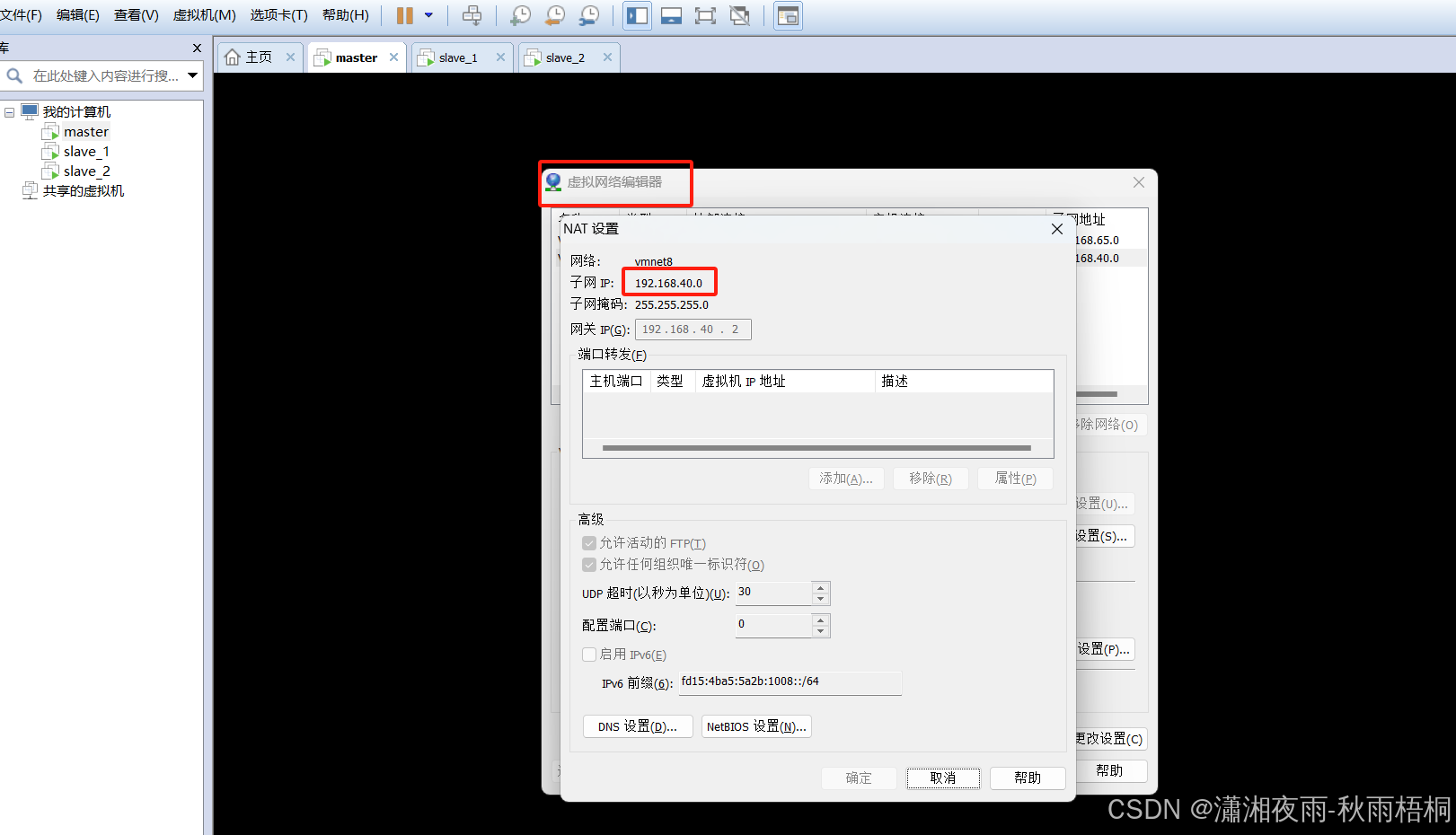The image size is (1456, 835).
Task: Decrease 配置端口 value with the down arrow
Action: pyautogui.click(x=820, y=631)
